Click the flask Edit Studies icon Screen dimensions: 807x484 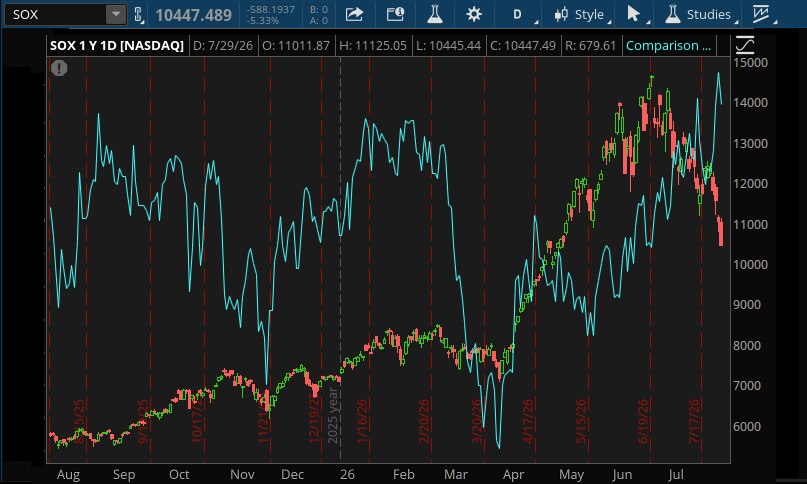(435, 14)
